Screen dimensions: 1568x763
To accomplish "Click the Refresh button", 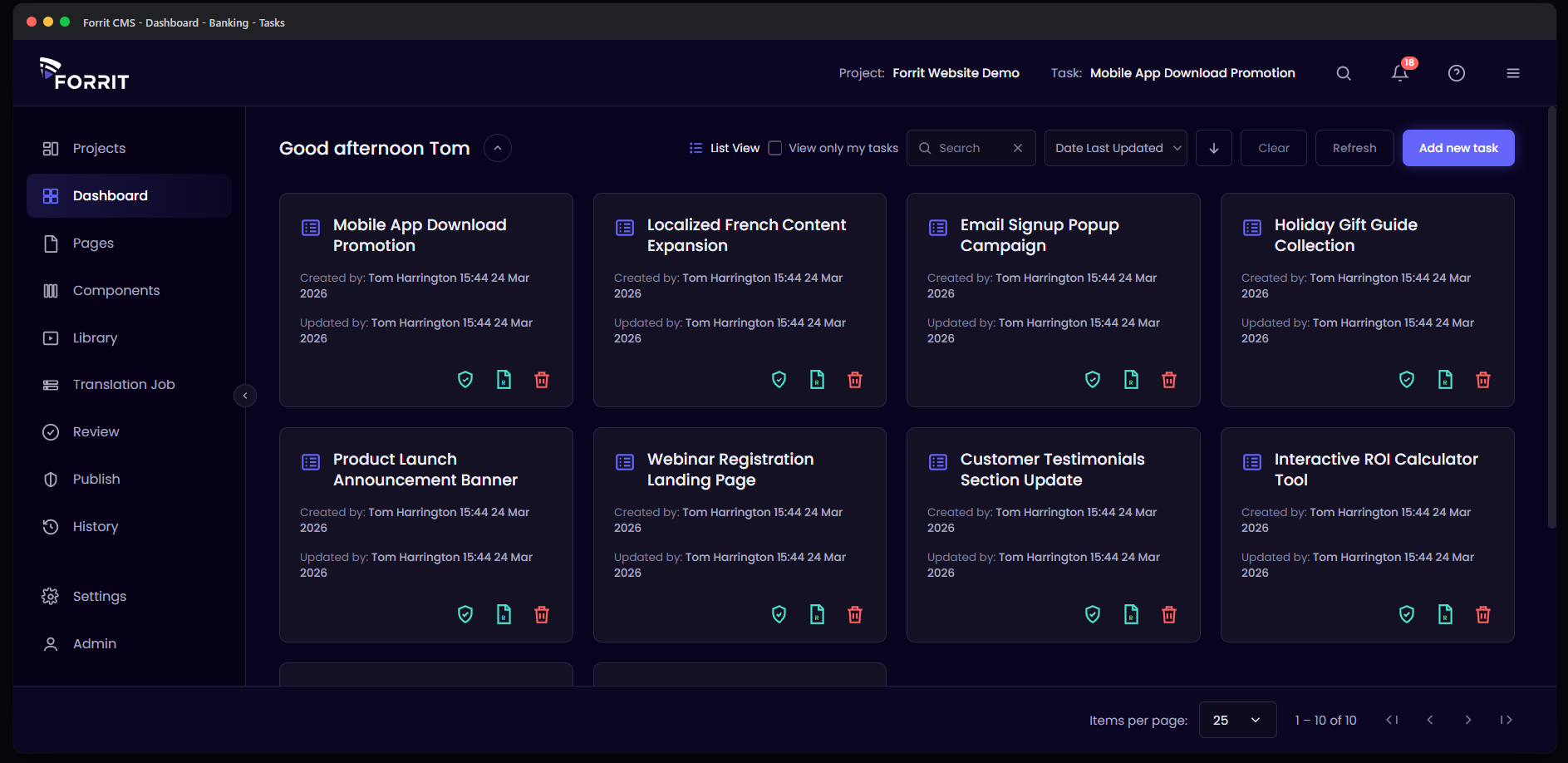I will [1354, 148].
